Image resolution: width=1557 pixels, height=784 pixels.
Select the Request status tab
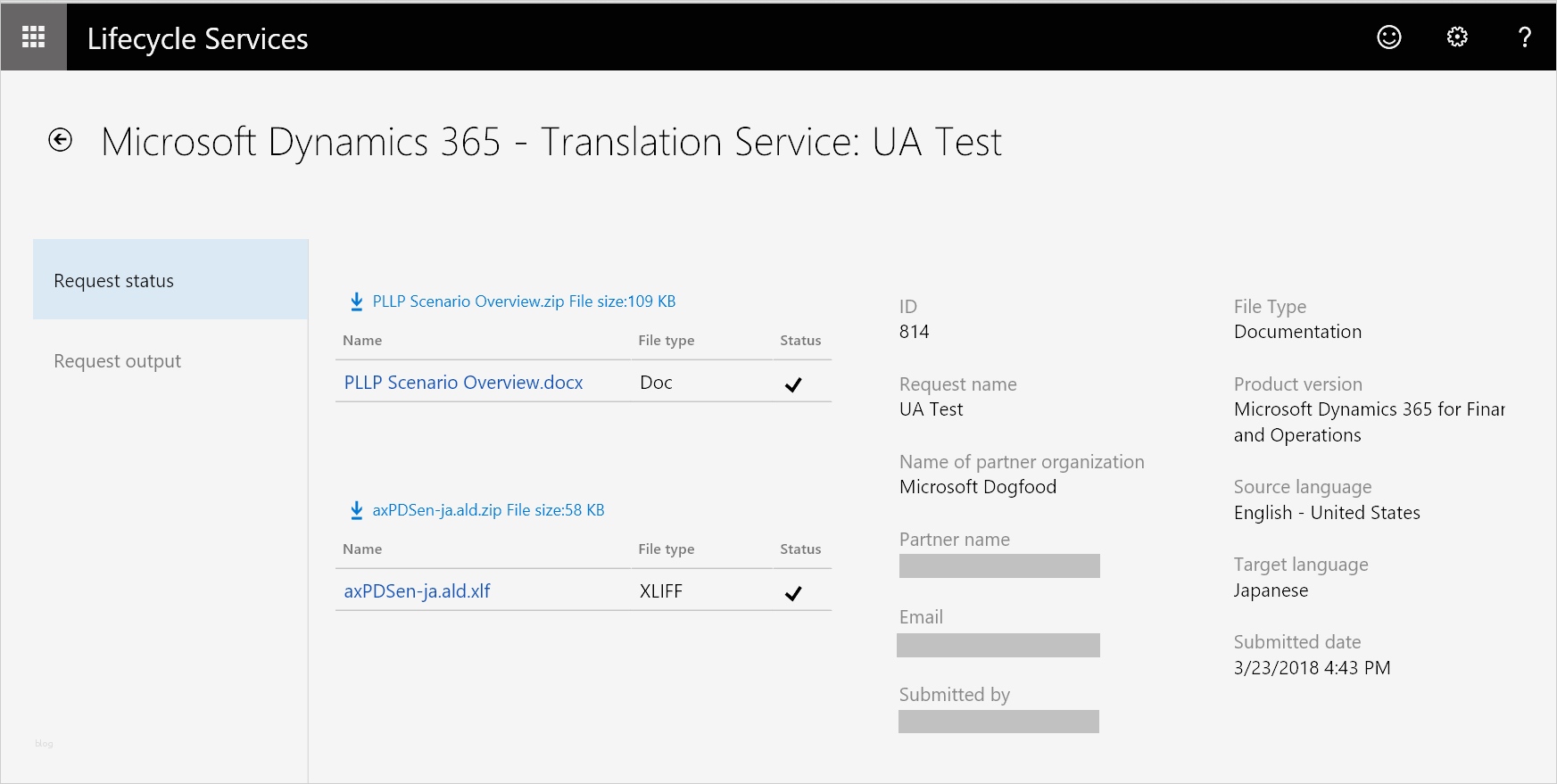click(x=170, y=280)
